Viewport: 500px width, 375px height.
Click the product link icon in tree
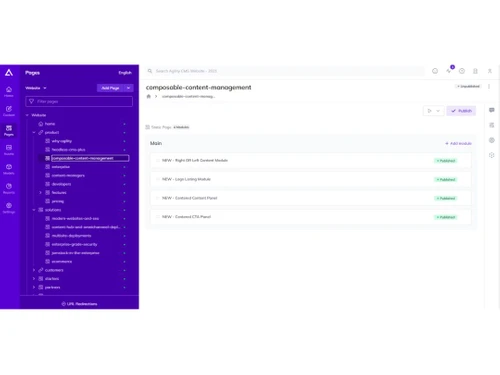pyautogui.click(x=41, y=132)
